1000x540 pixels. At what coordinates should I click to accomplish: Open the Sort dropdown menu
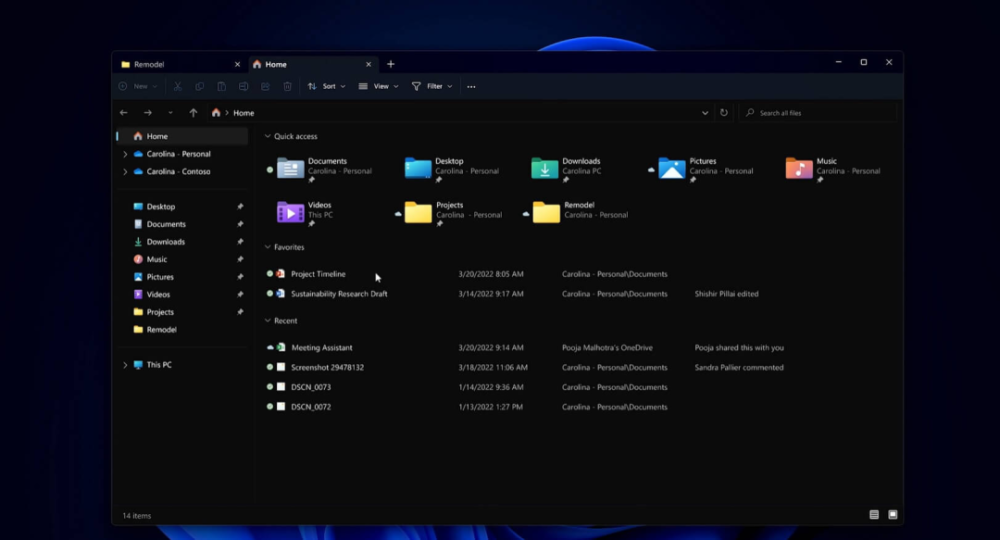(327, 87)
